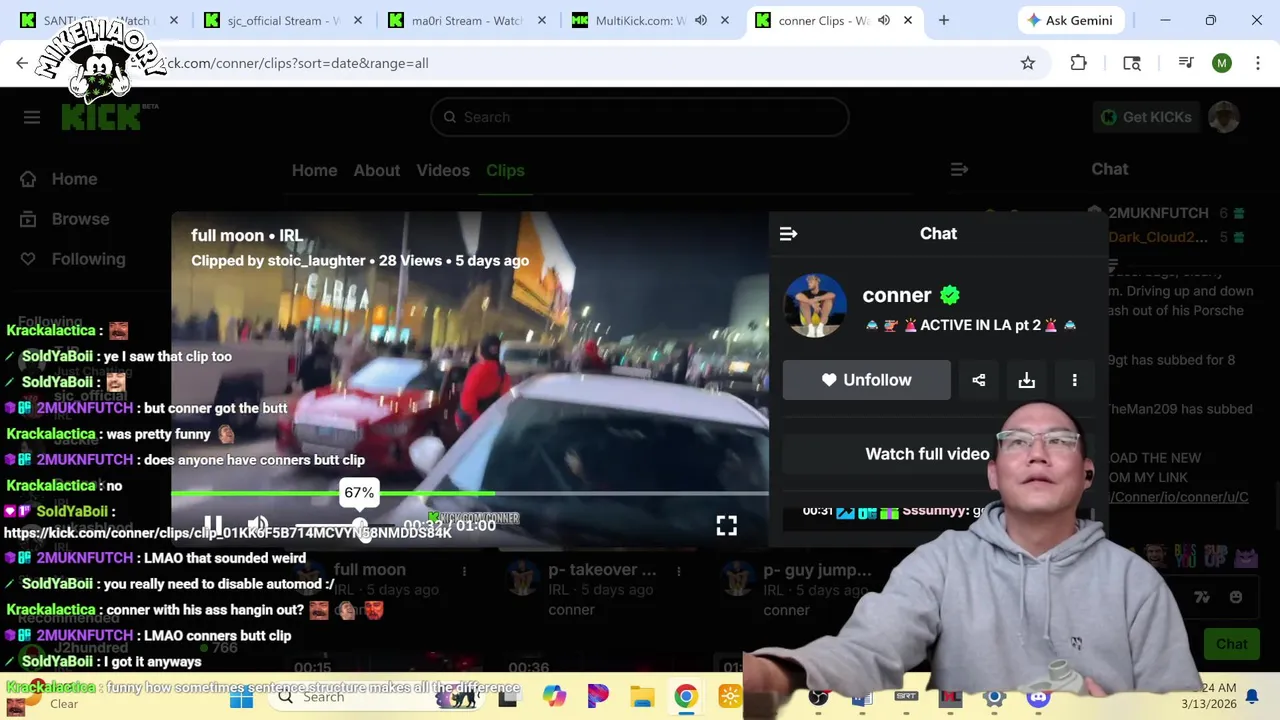Viewport: 1280px width, 720px height.
Task: Open options on the p- takeover clip card
Action: (x=679, y=571)
